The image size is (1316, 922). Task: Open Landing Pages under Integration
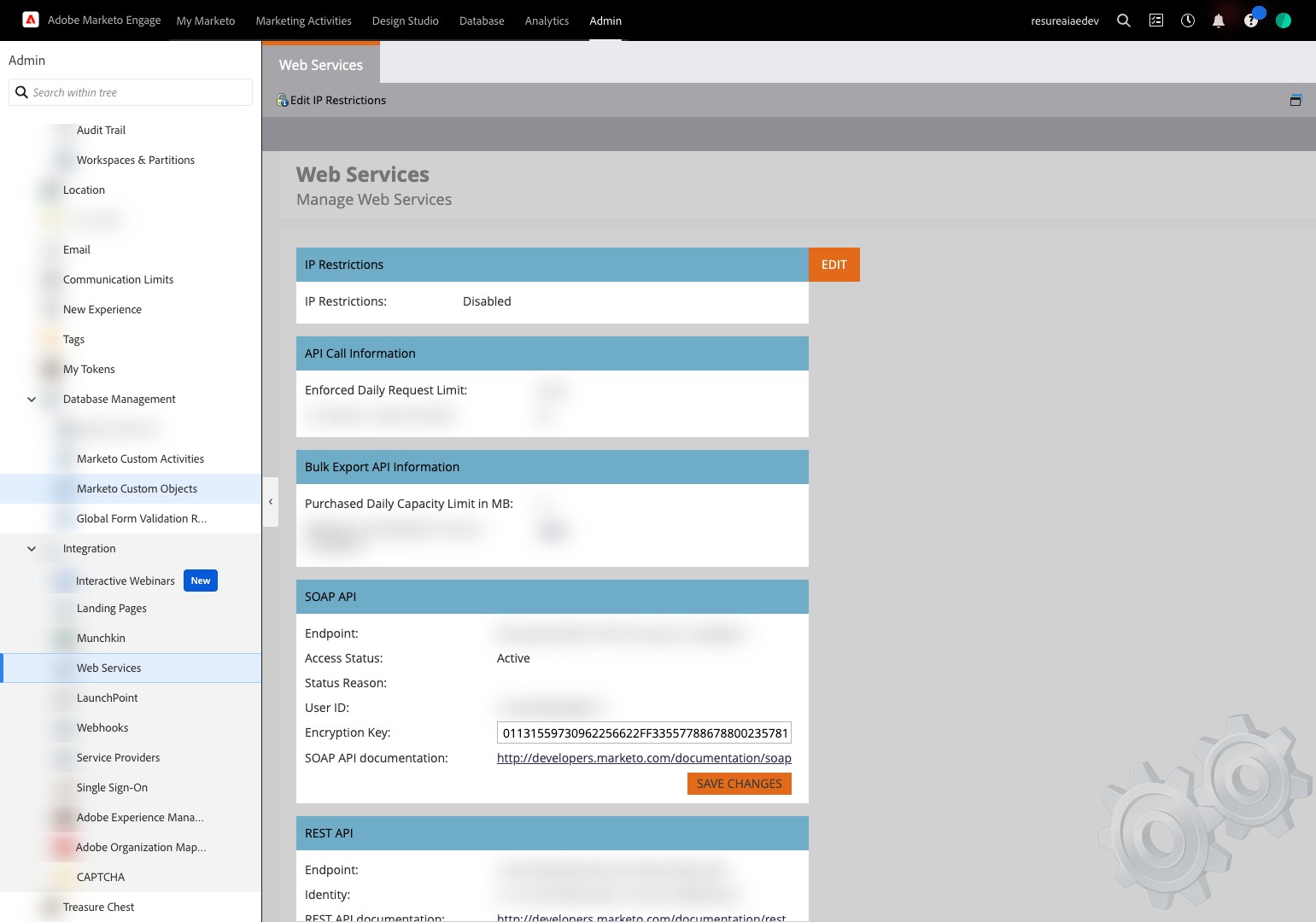click(x=112, y=609)
